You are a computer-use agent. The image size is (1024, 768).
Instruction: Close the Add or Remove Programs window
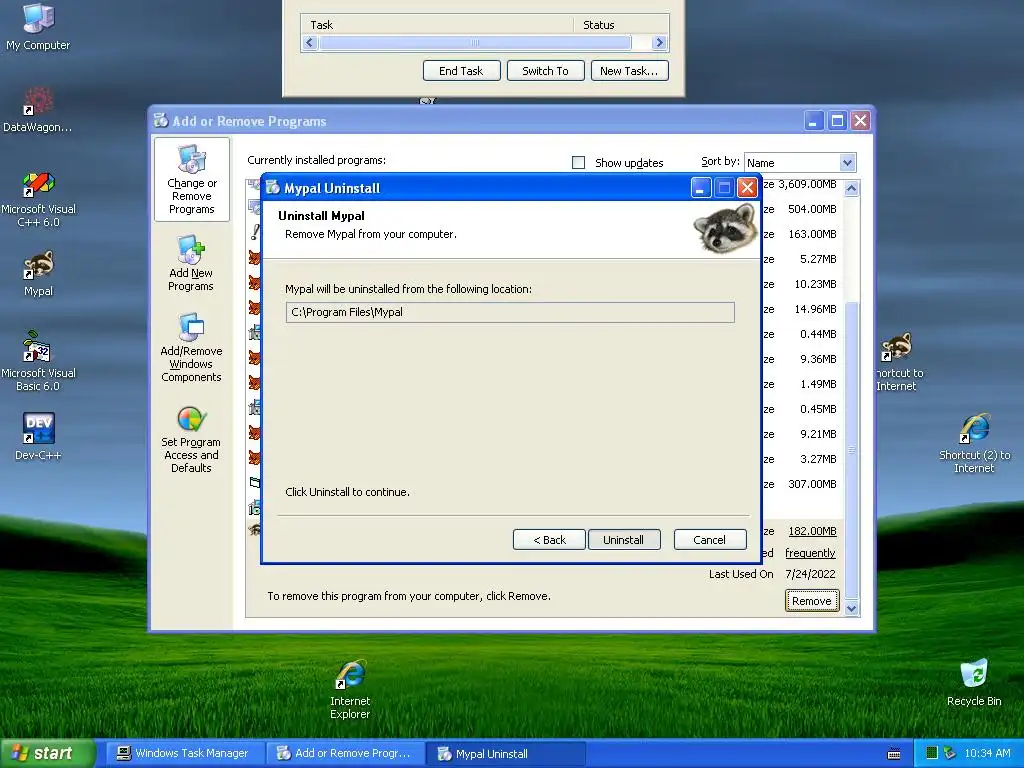pos(861,121)
